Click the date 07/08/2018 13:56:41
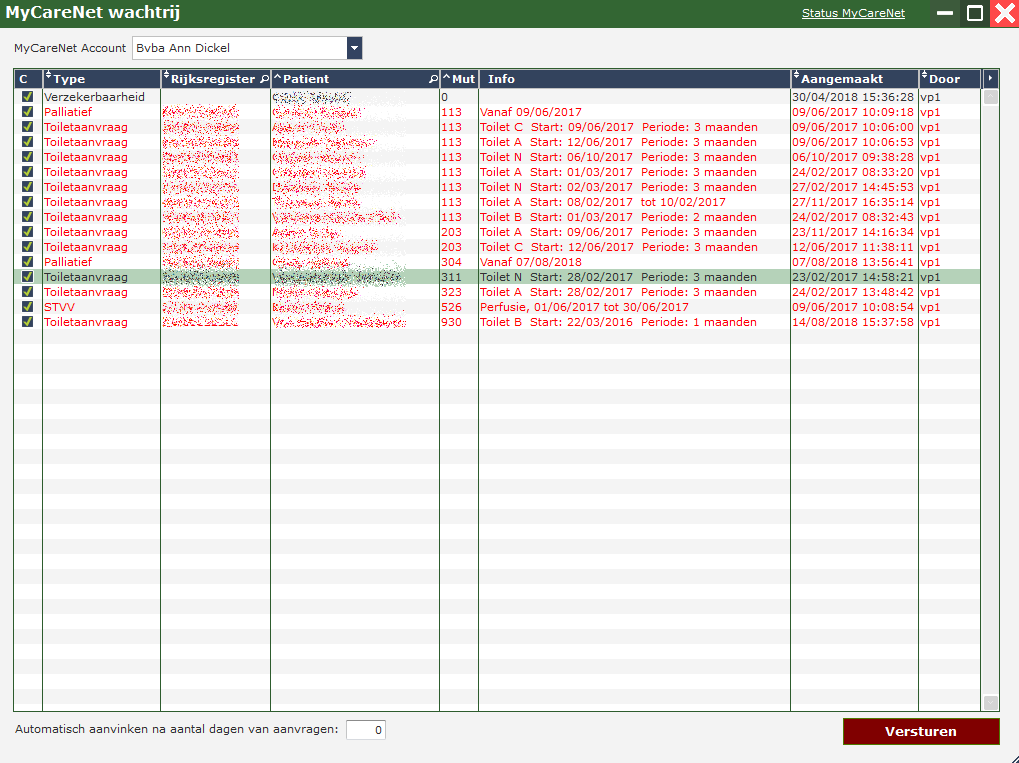The height and width of the screenshot is (763, 1019). pyautogui.click(x=853, y=262)
